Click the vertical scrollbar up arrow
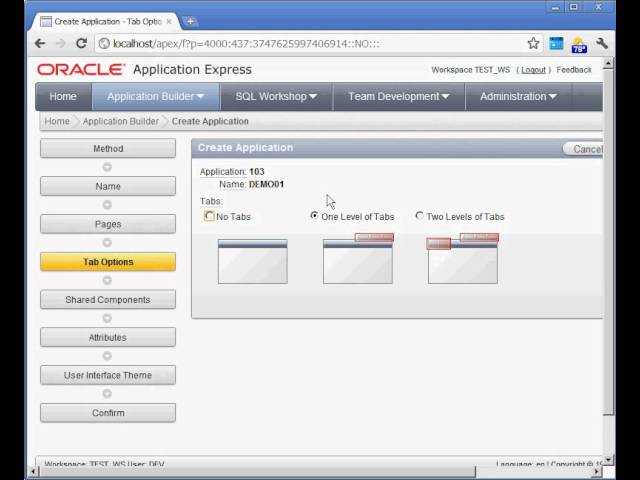 coord(608,63)
